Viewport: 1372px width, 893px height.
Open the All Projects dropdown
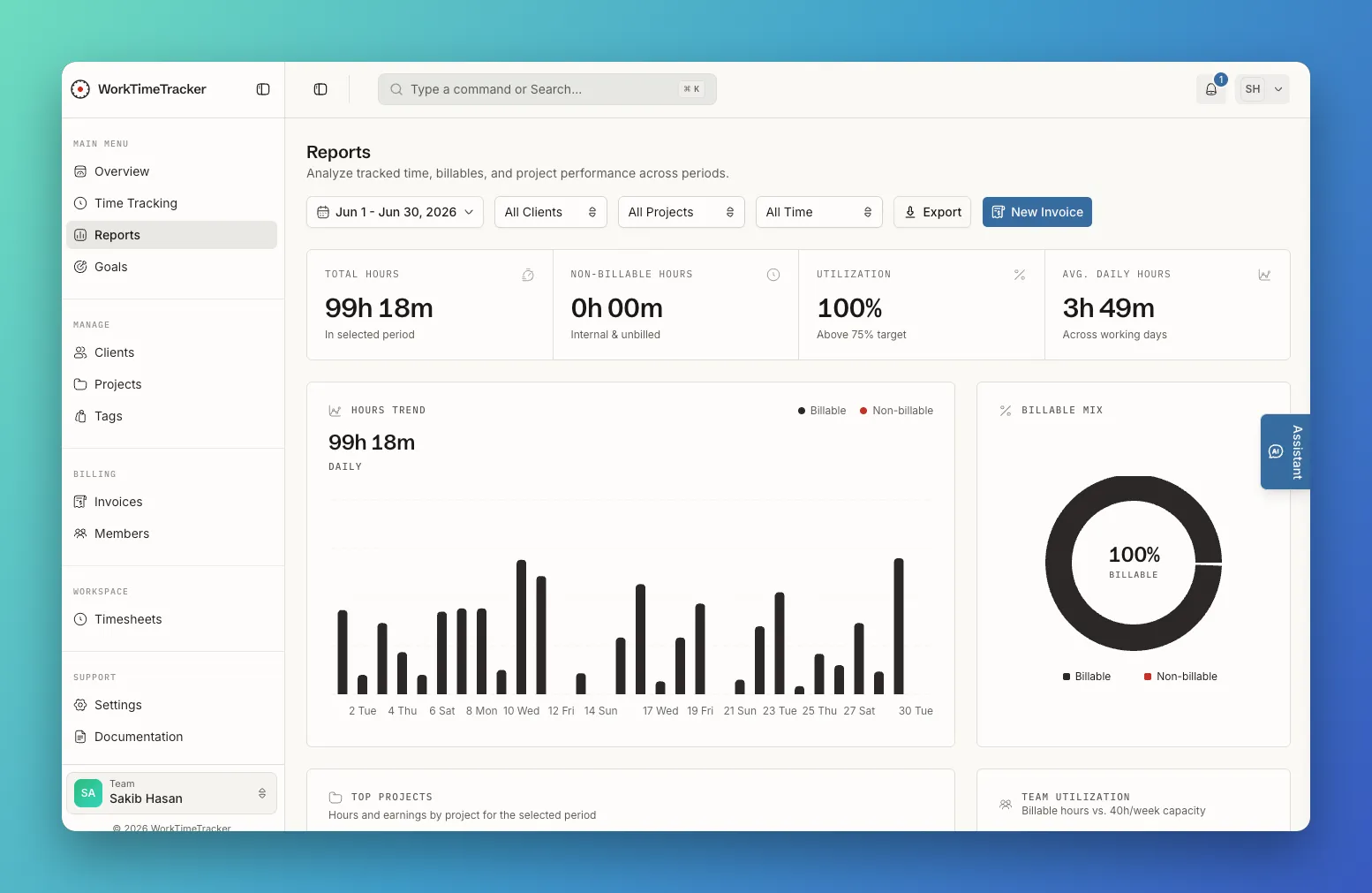coord(682,212)
